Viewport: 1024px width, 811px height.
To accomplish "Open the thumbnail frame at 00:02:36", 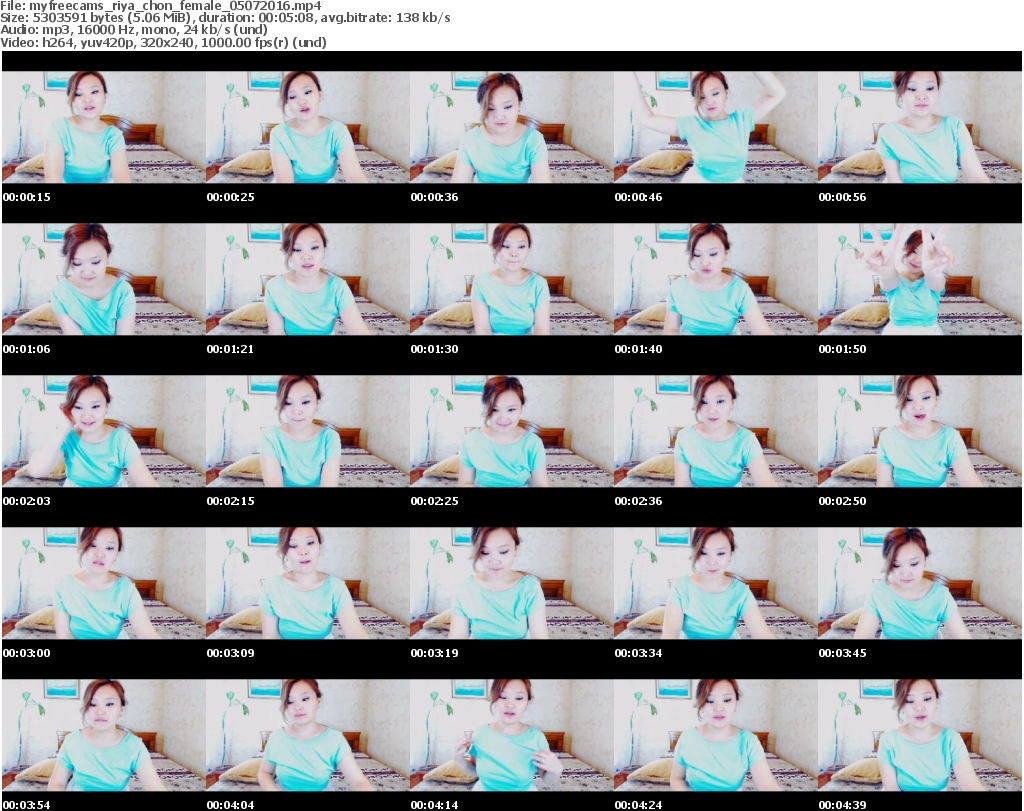I will coord(716,431).
